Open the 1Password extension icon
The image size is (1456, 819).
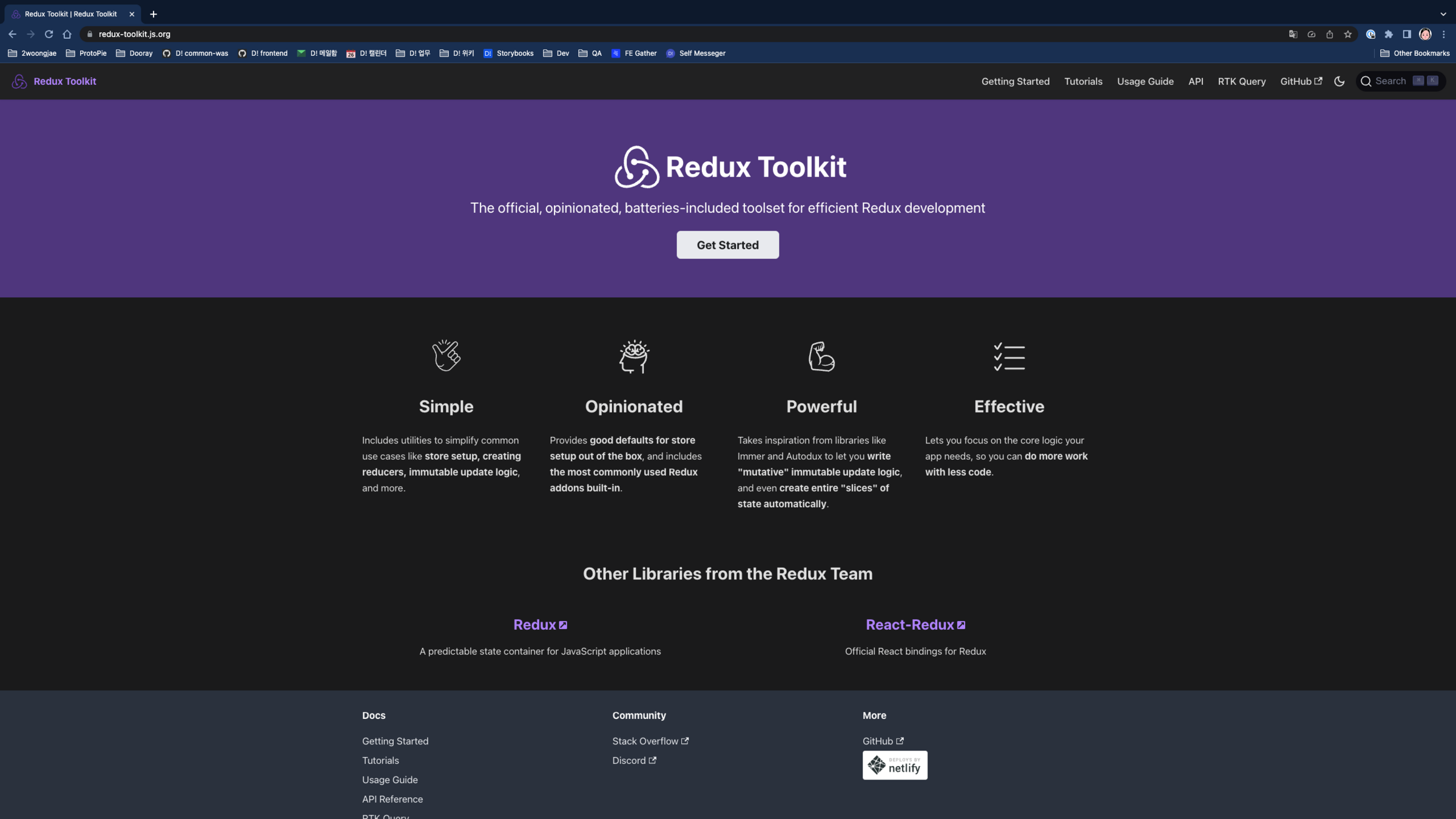tap(1370, 35)
